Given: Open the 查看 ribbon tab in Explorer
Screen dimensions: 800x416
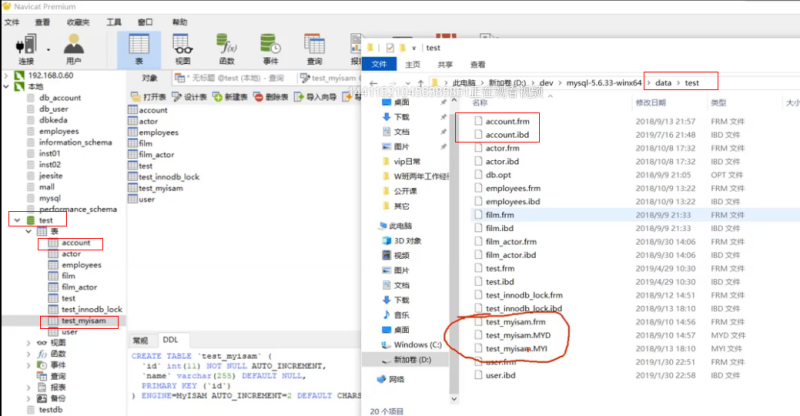Looking at the screenshot, I should tap(478, 64).
